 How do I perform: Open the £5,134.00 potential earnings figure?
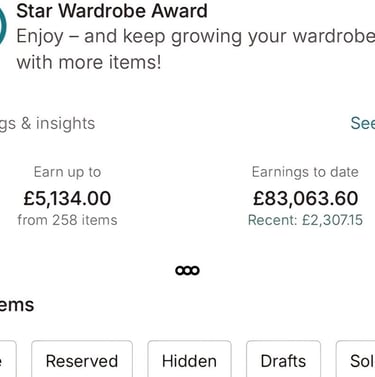(x=67, y=198)
